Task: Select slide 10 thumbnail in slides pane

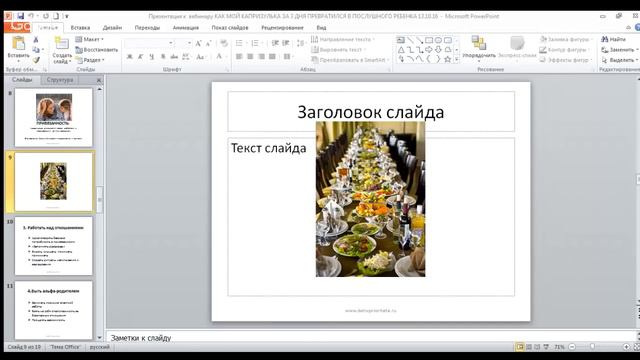Action: pyautogui.click(x=53, y=246)
